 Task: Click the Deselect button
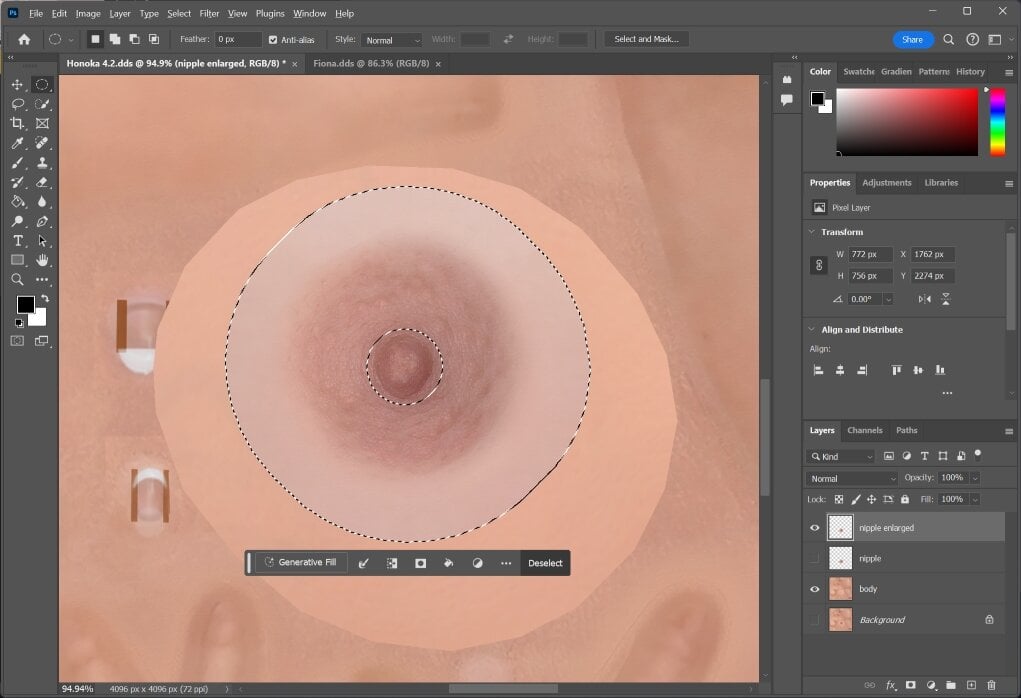click(x=545, y=563)
